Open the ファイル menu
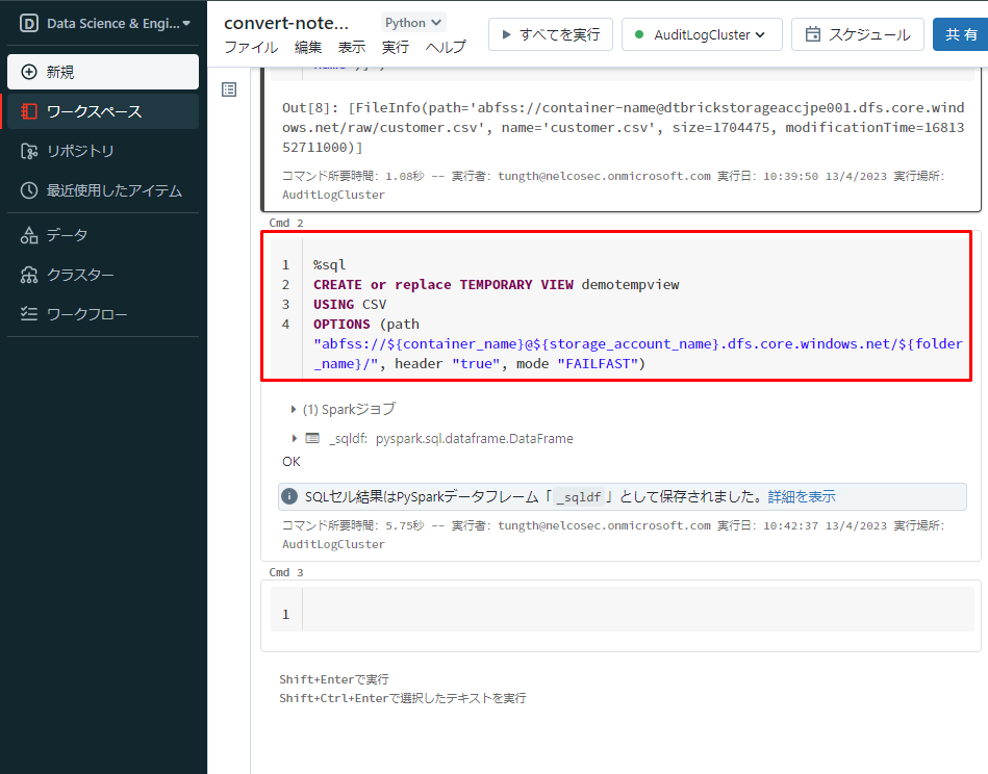The image size is (988, 774). 251,47
